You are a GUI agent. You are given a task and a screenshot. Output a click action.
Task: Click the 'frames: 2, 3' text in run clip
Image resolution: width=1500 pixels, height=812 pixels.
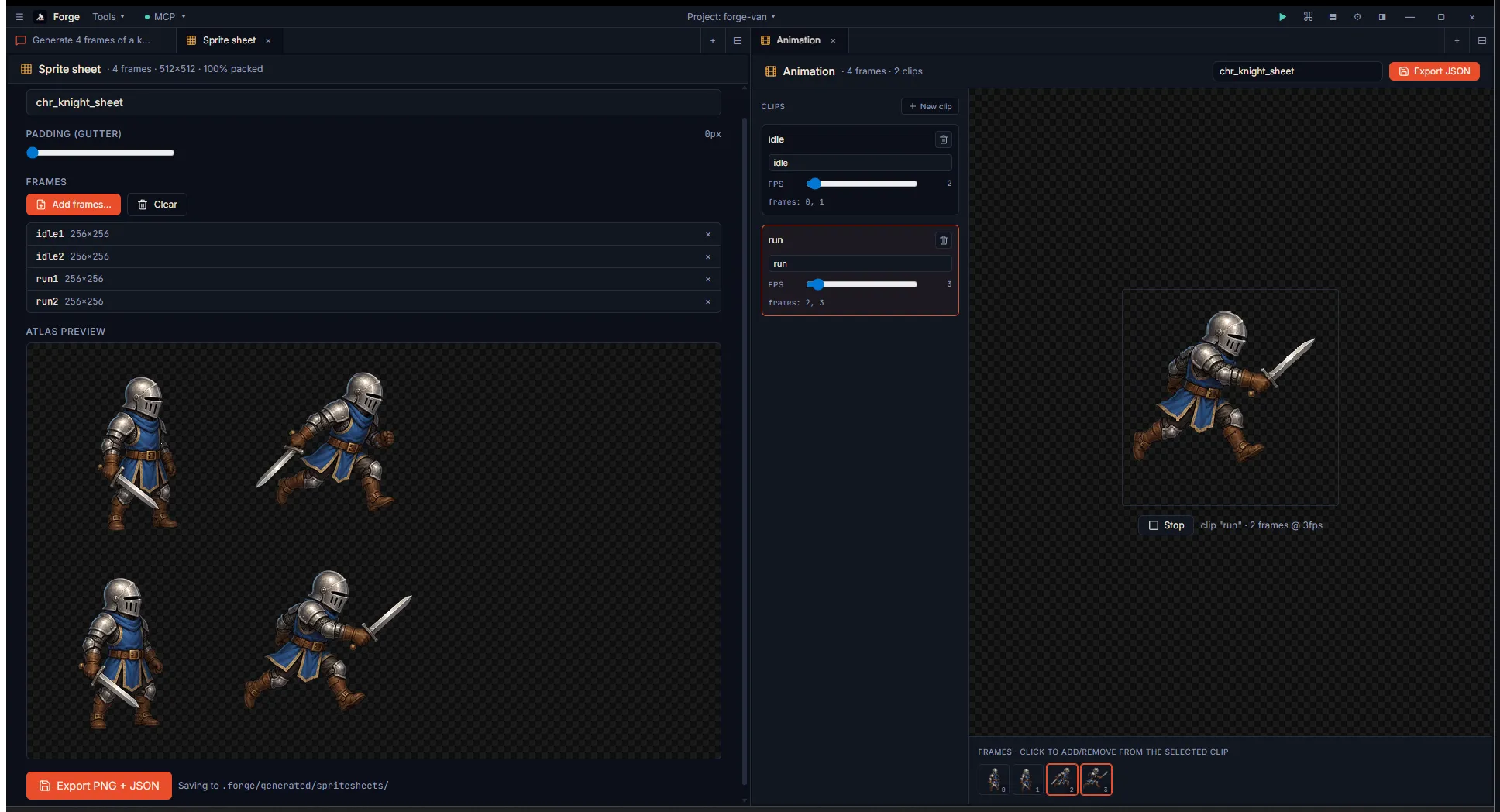click(x=796, y=303)
